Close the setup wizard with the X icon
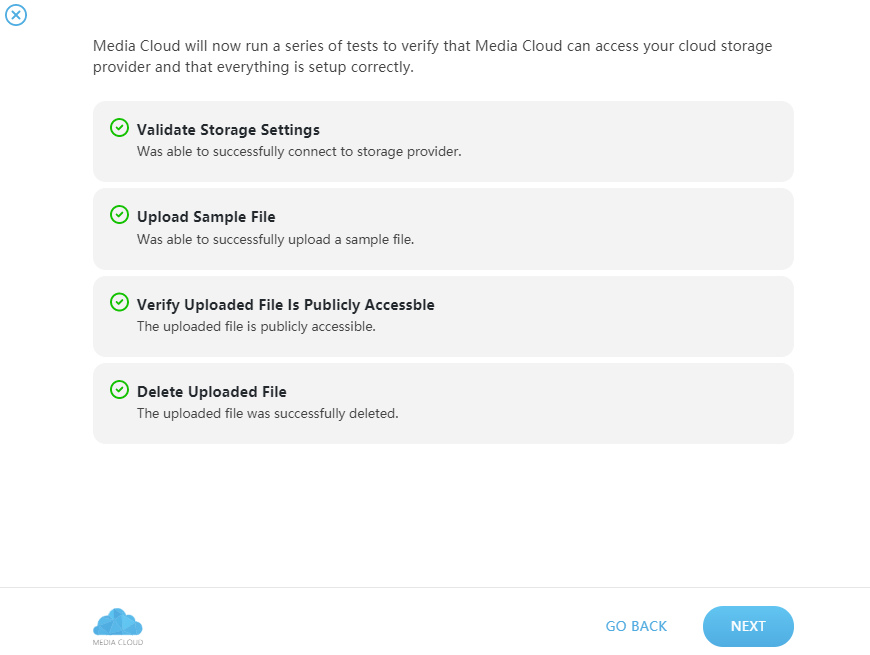This screenshot has width=870, height=655. point(16,15)
